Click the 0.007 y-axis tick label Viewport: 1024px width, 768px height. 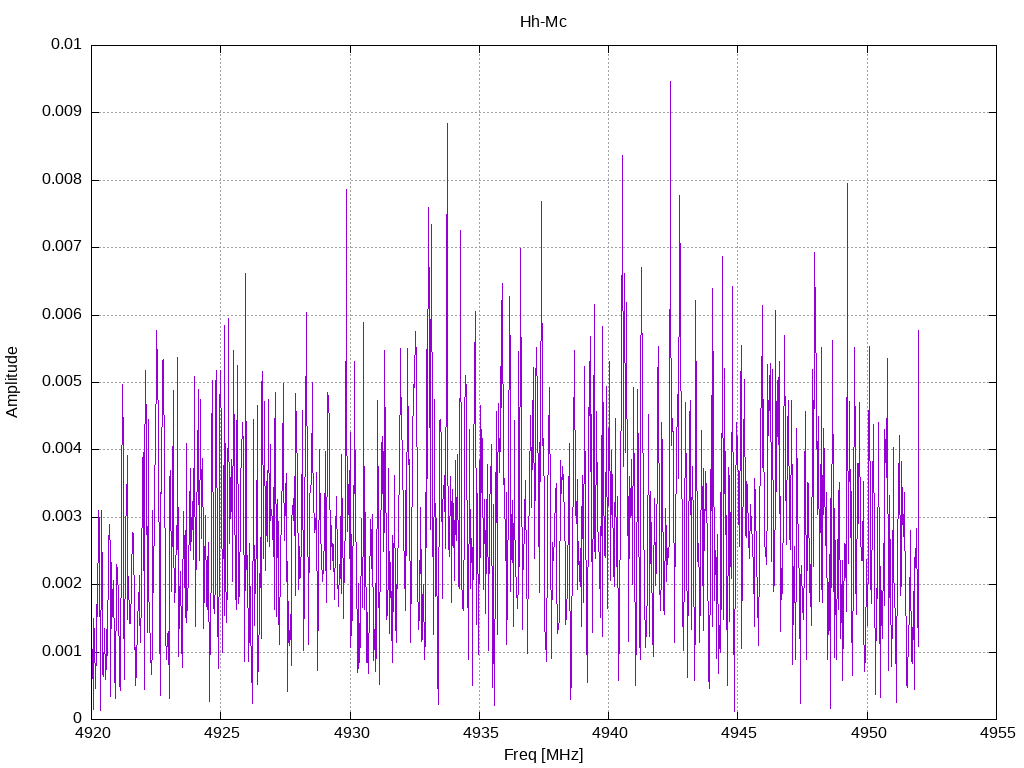[61, 246]
